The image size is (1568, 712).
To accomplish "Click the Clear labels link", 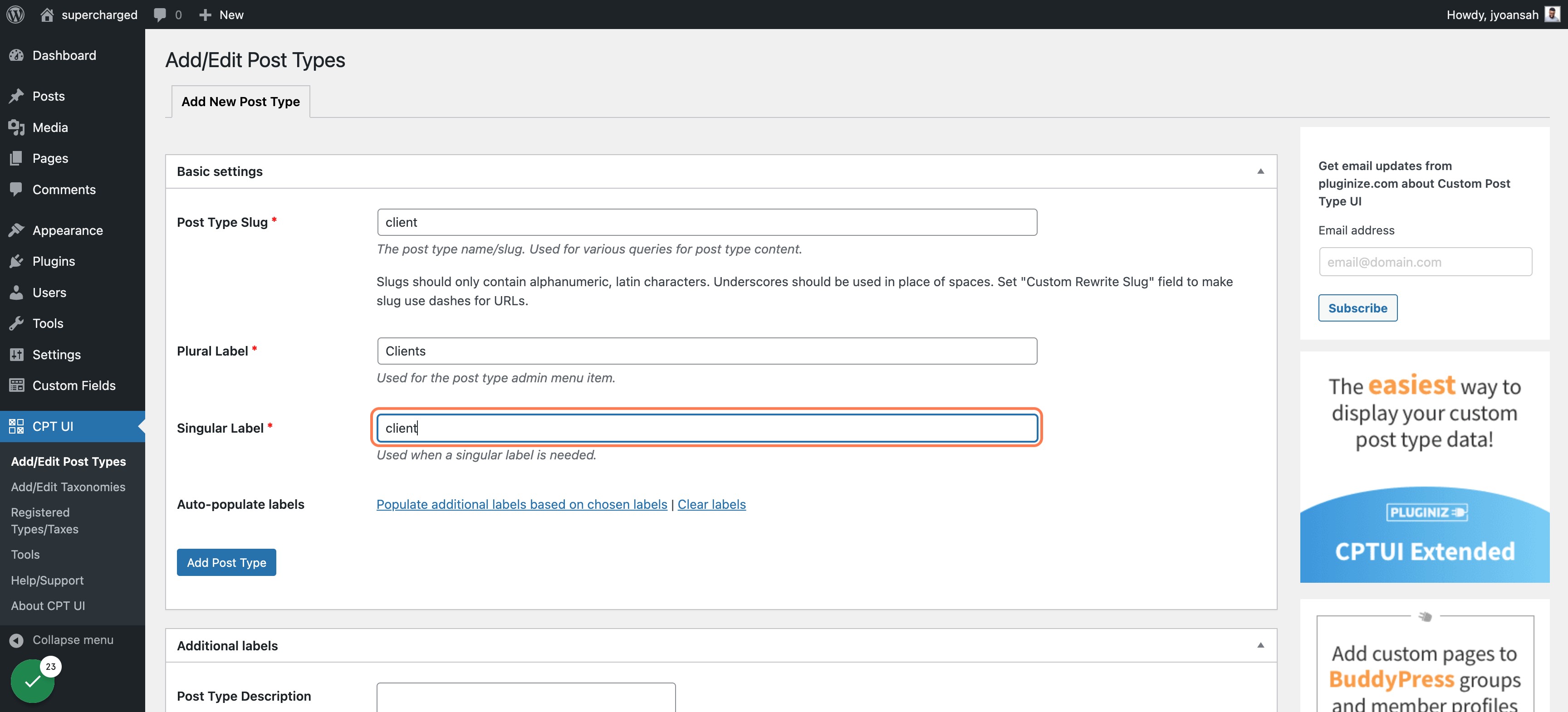I will (711, 504).
